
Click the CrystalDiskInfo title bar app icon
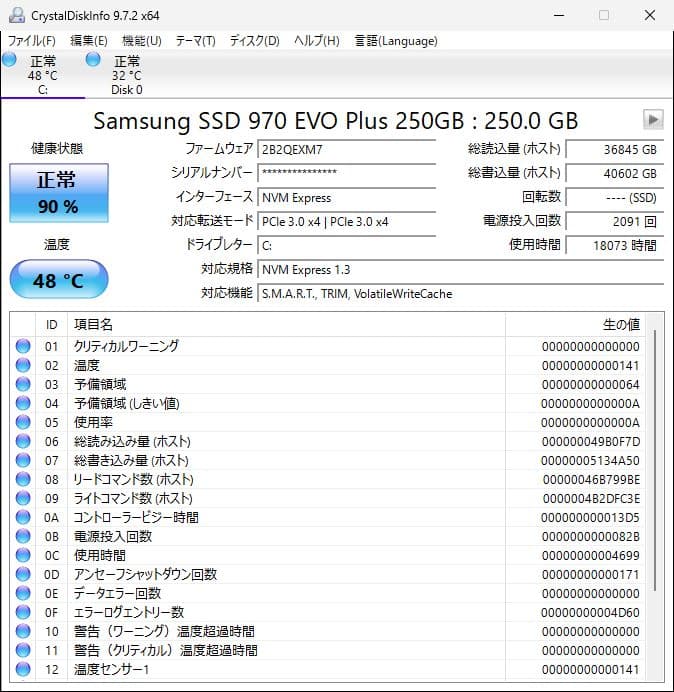click(x=17, y=15)
